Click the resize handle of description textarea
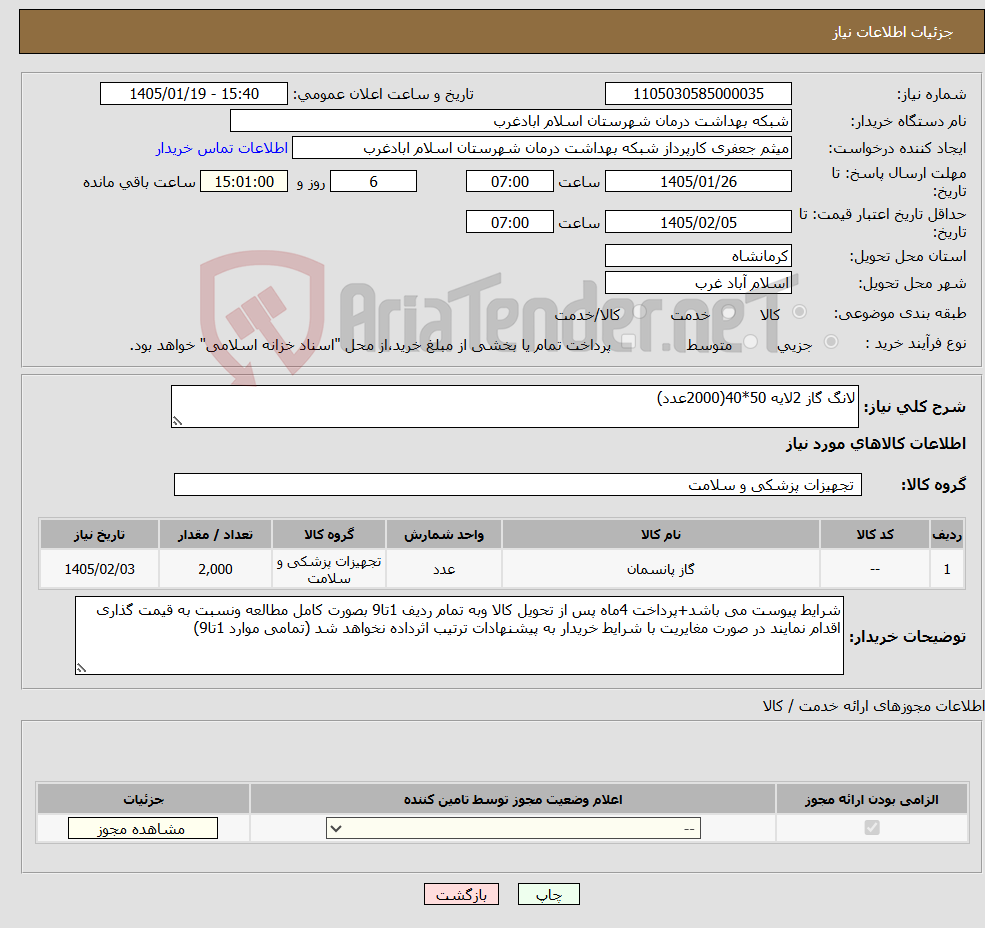The image size is (985, 928). click(x=177, y=421)
